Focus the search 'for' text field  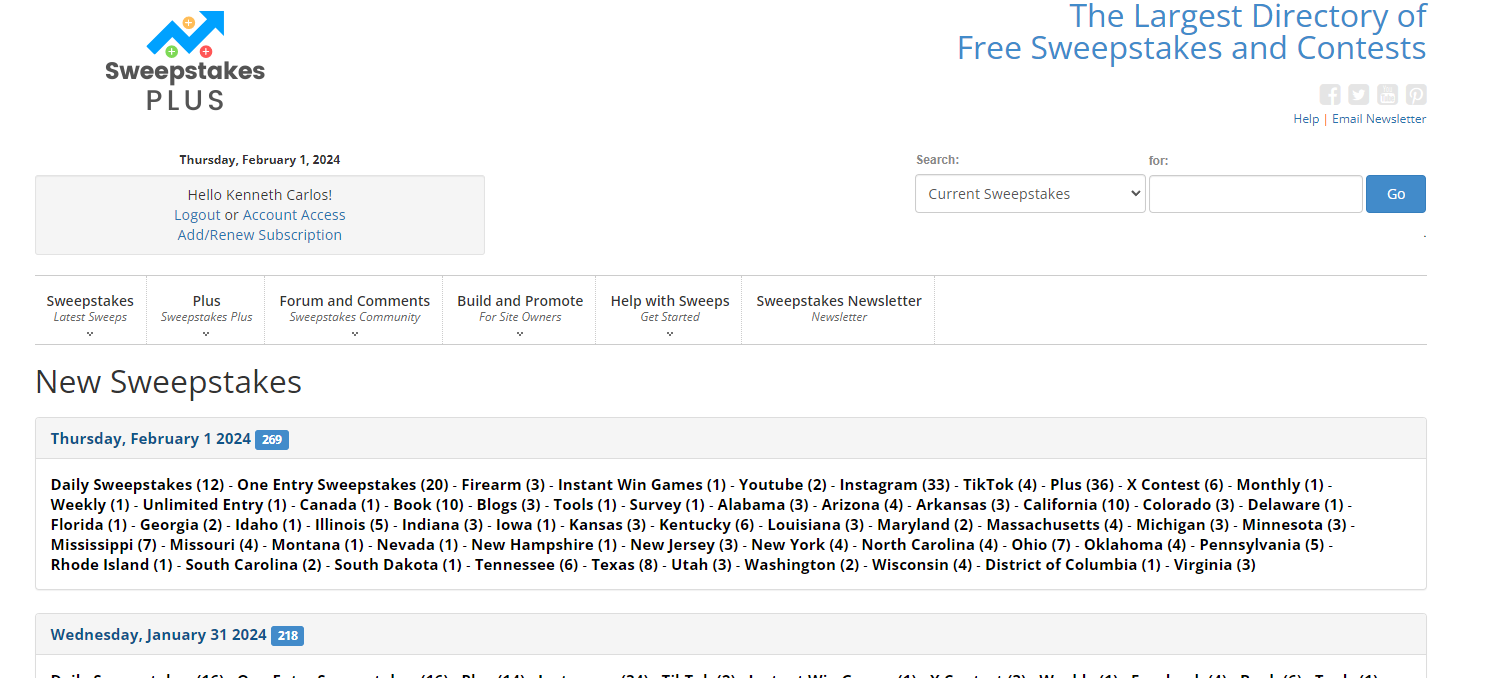(x=1255, y=194)
